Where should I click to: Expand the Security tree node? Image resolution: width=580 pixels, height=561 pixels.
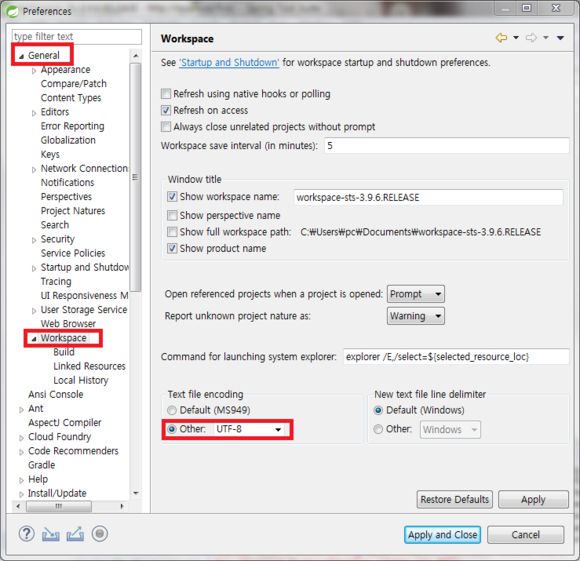pyautogui.click(x=34, y=240)
